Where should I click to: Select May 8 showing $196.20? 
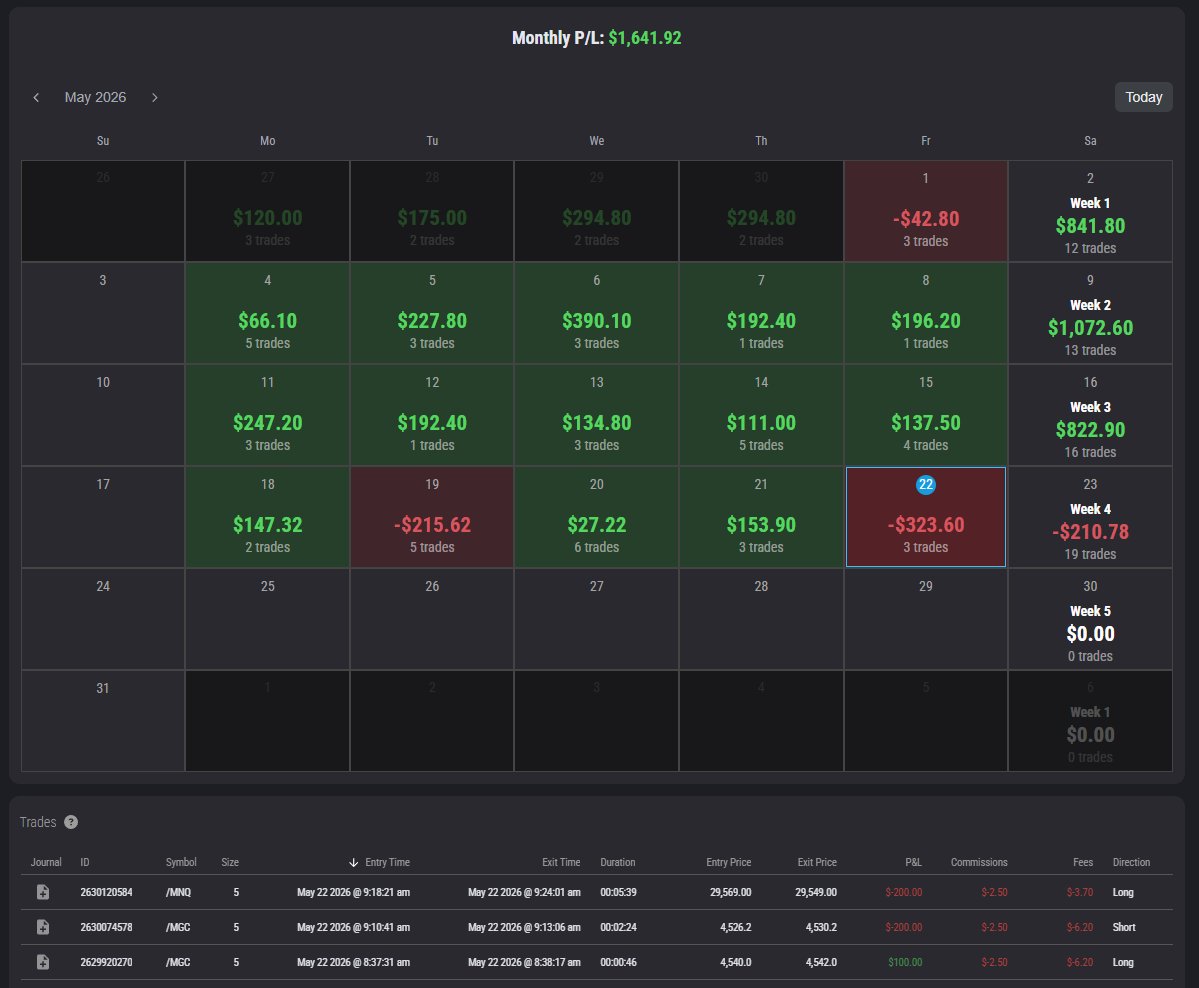[x=925, y=313]
